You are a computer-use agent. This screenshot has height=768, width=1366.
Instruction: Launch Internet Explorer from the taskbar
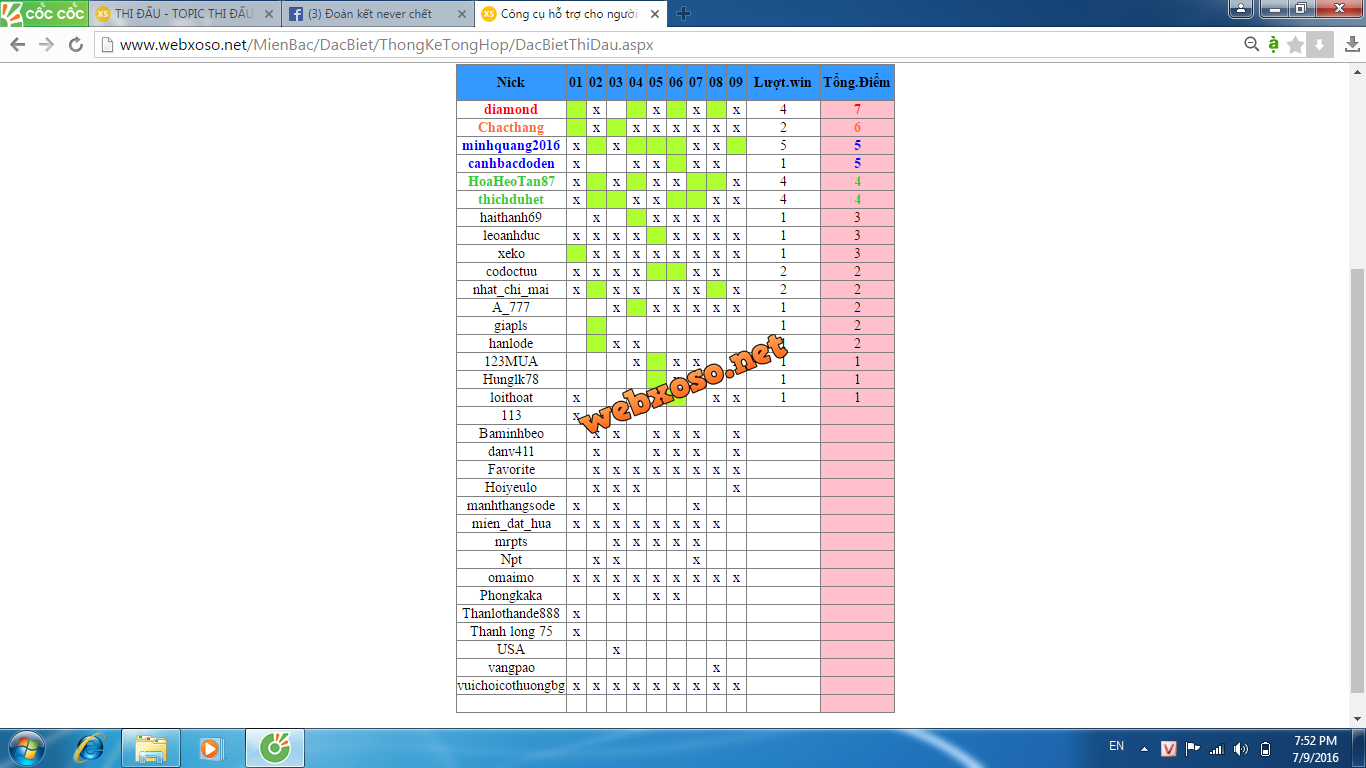[x=90, y=748]
